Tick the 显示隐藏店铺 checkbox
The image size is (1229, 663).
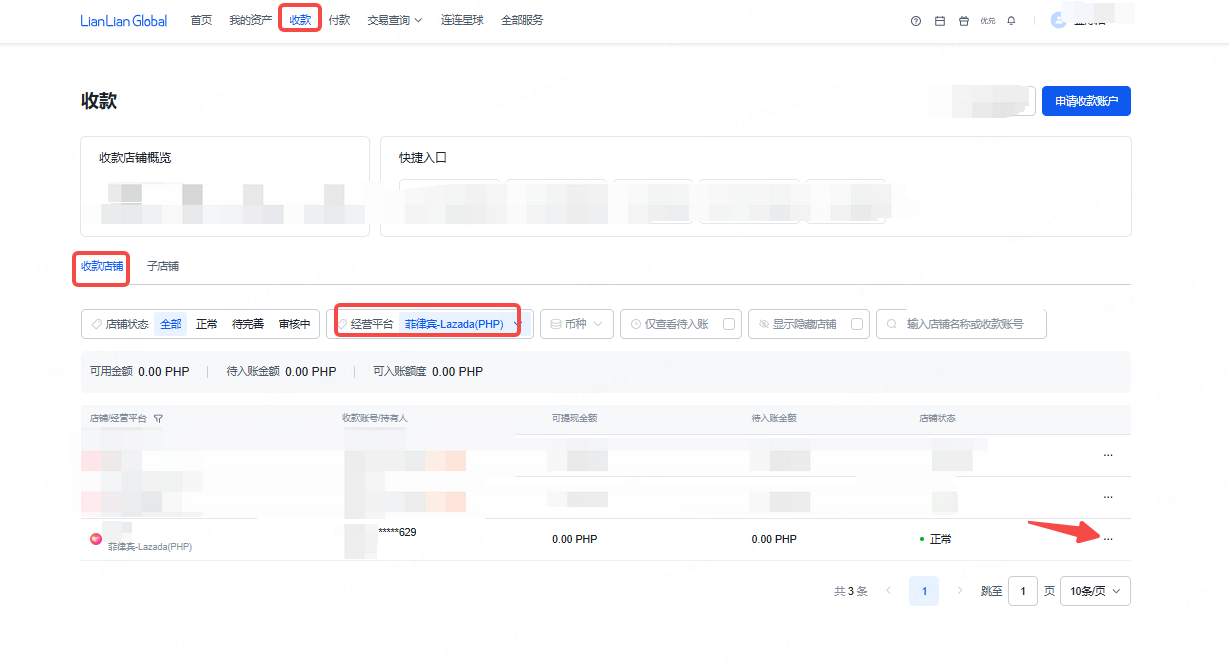856,324
